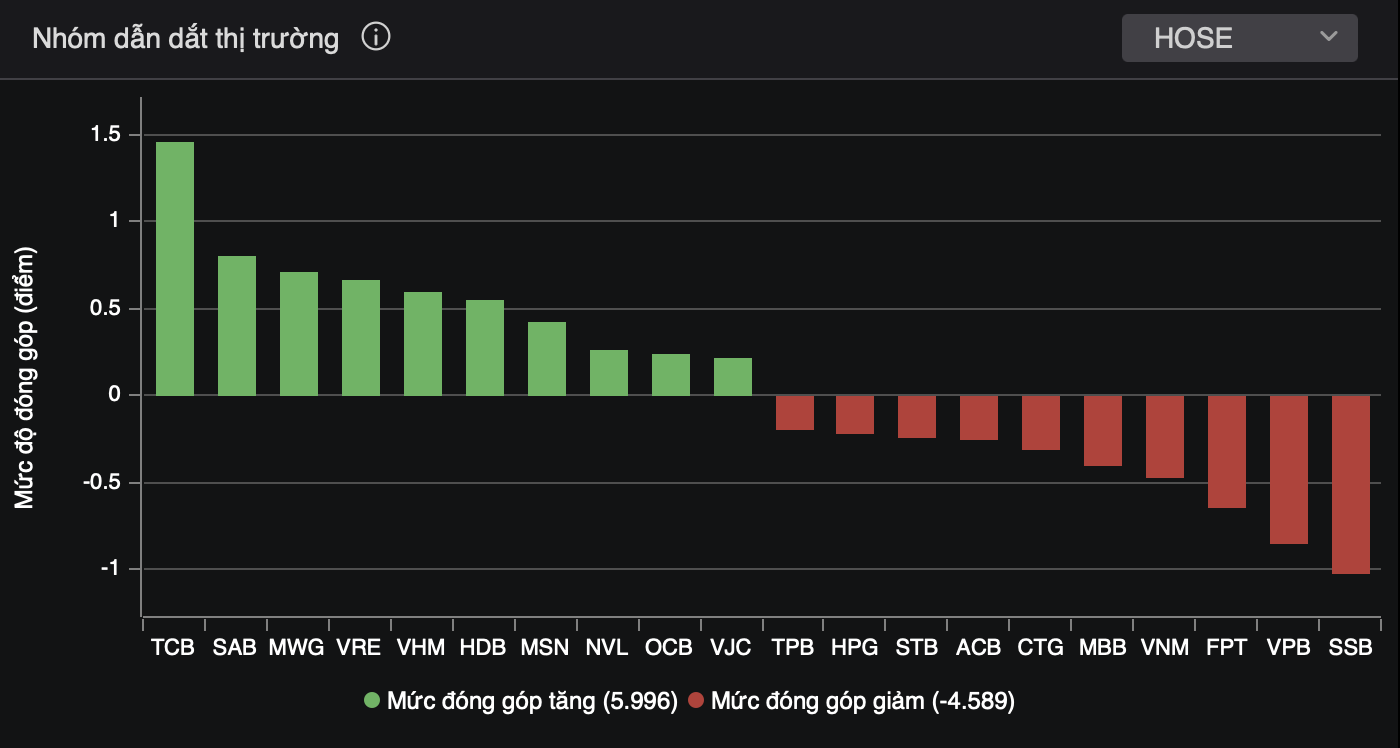
Task: Click the green MWG bar
Action: point(299,334)
